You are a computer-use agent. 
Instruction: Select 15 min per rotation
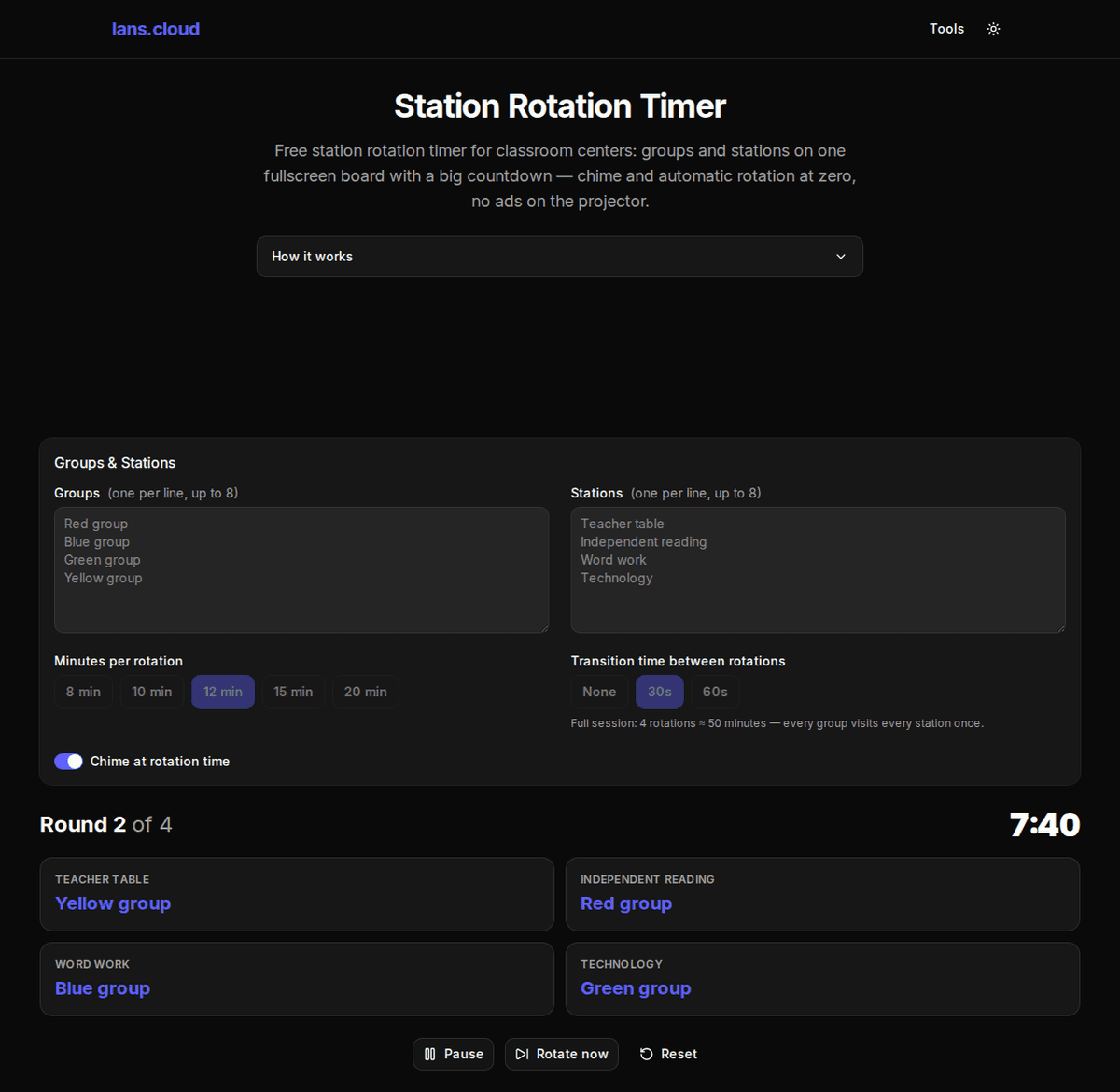point(293,692)
